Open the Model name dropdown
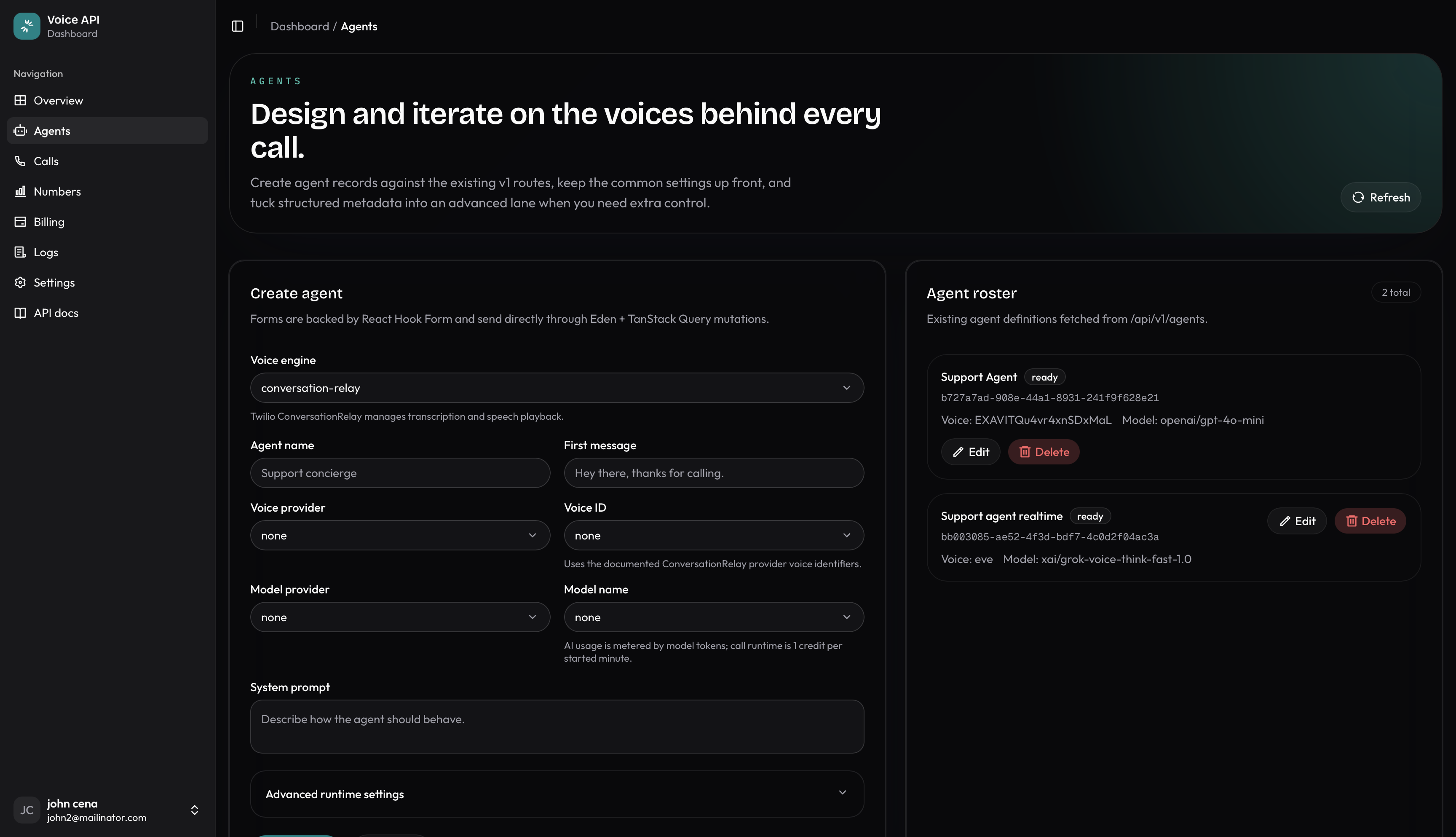The height and width of the screenshot is (837, 1456). click(714, 617)
